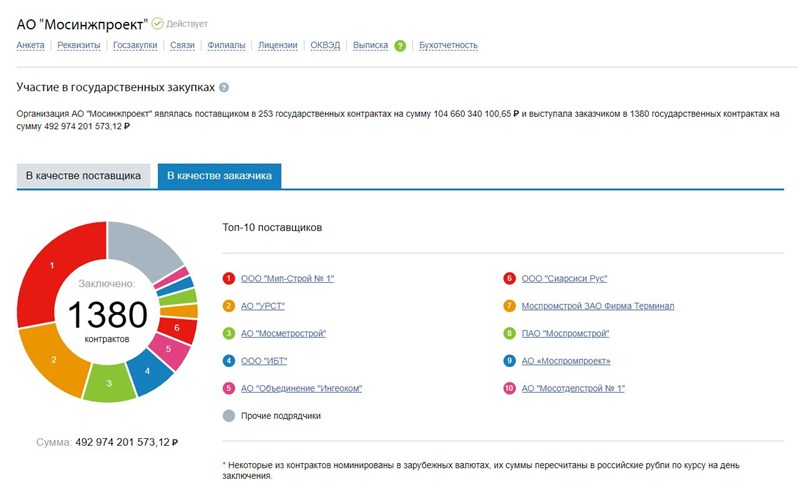Click legend badge number 10 (pink)
This screenshot has height=501, width=798.
pos(509,388)
